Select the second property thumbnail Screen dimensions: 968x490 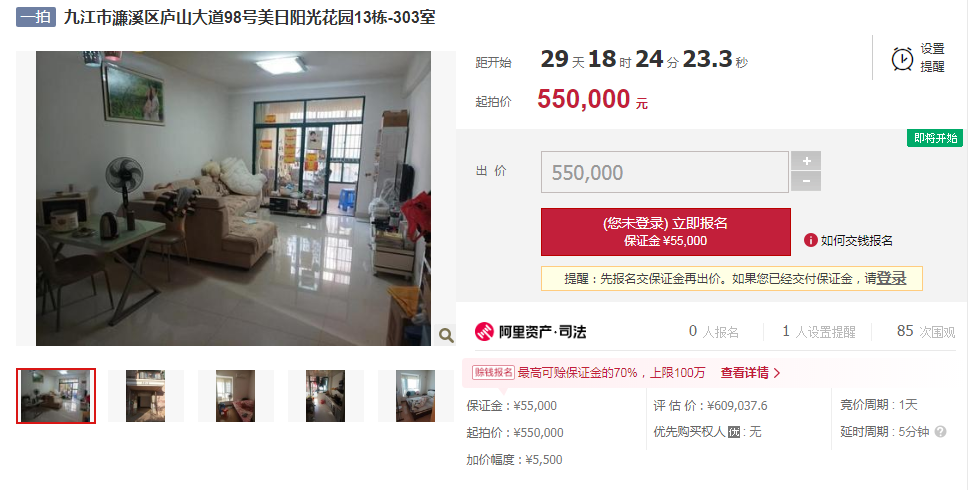(146, 396)
